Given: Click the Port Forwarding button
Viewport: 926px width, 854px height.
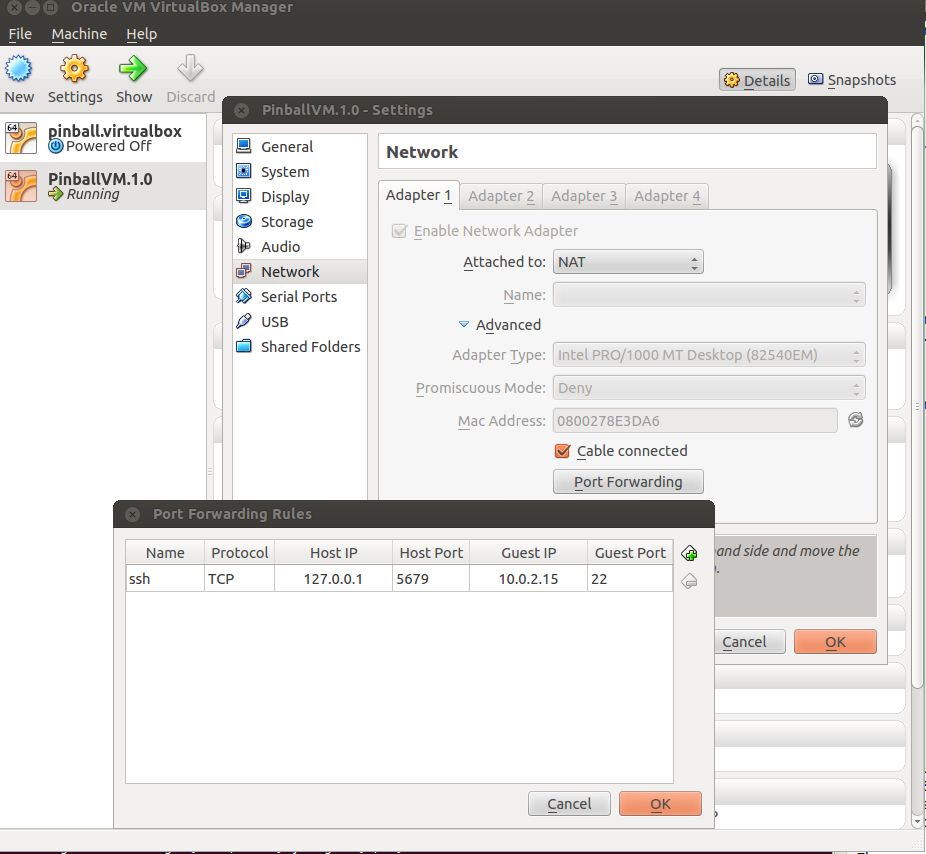Looking at the screenshot, I should click(628, 482).
